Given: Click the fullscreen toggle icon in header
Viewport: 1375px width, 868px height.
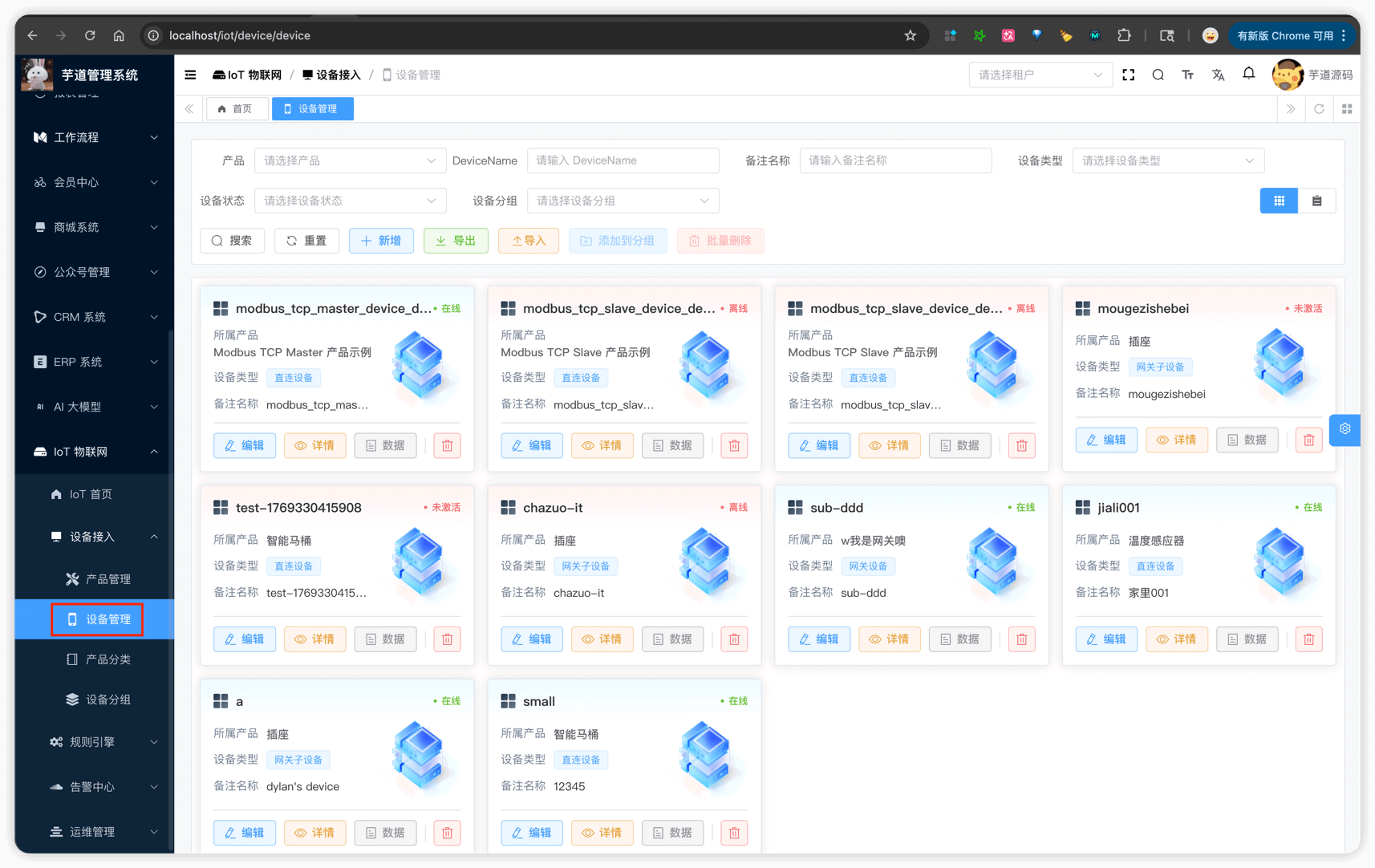Looking at the screenshot, I should click(1128, 75).
